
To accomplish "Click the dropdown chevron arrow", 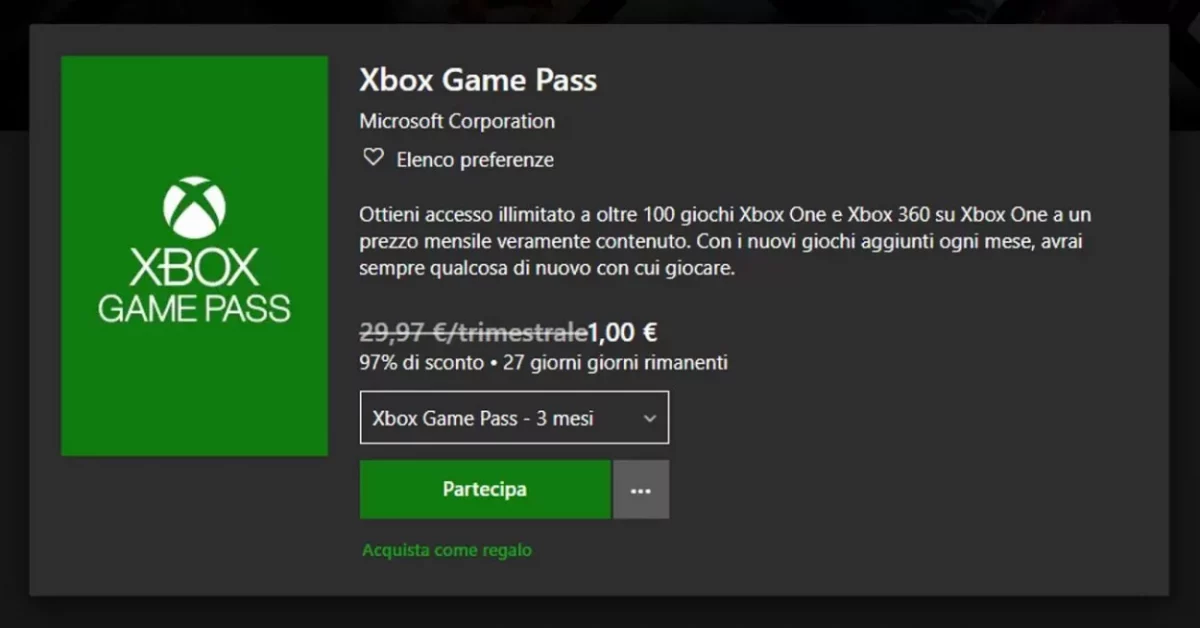I will [649, 418].
